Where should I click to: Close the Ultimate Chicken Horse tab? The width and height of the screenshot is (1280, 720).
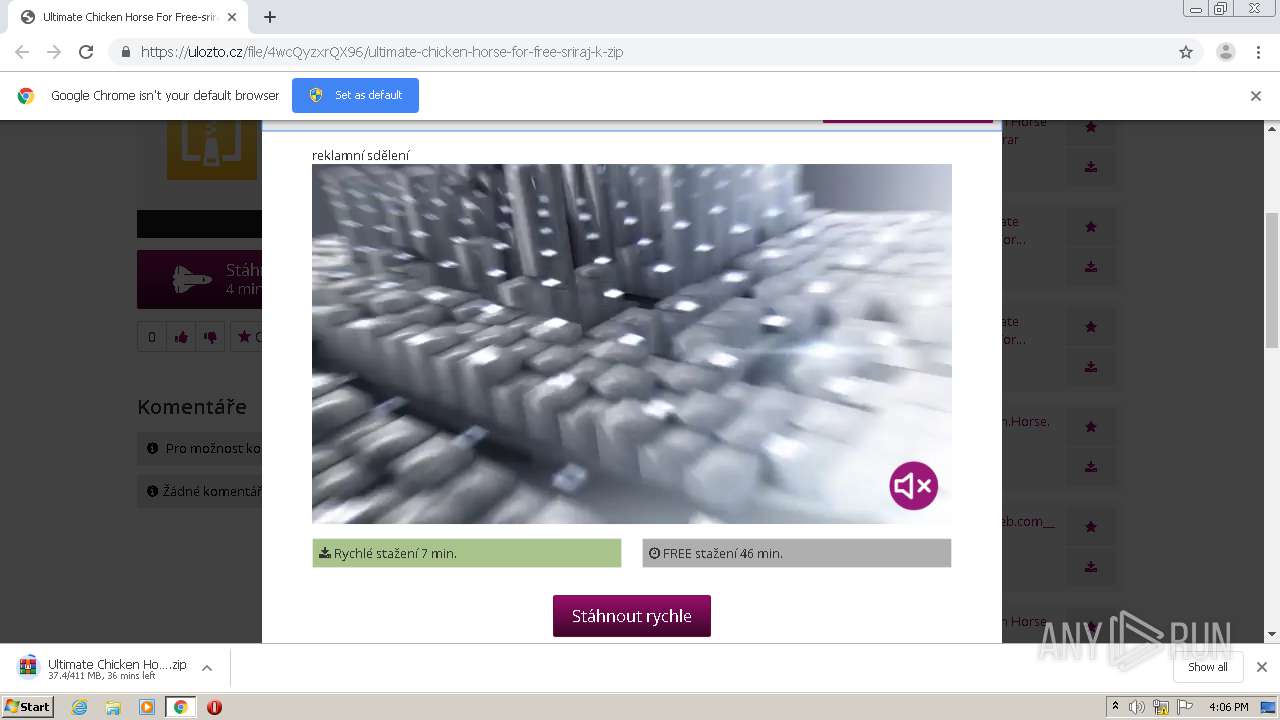(x=232, y=17)
